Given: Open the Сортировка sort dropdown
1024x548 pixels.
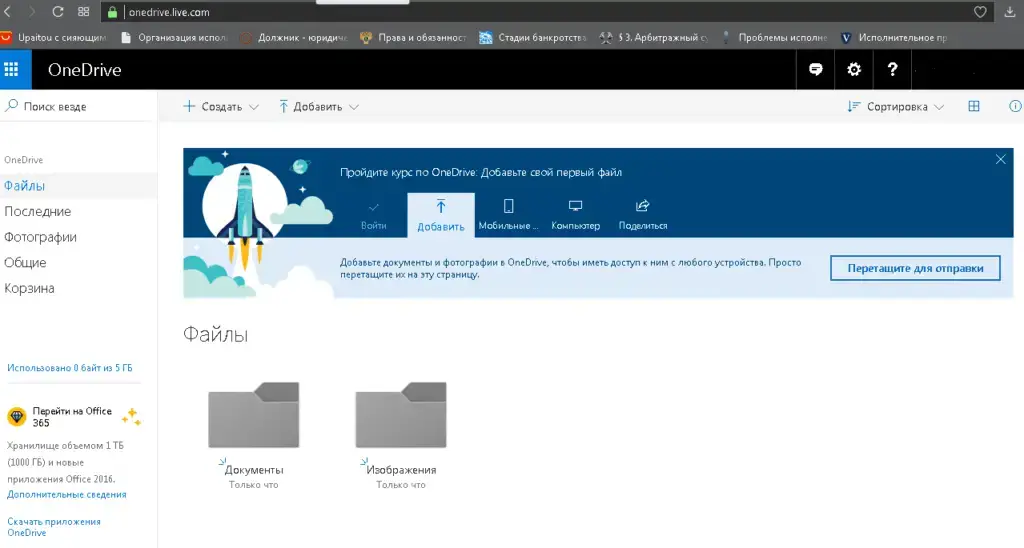Looking at the screenshot, I should point(895,107).
